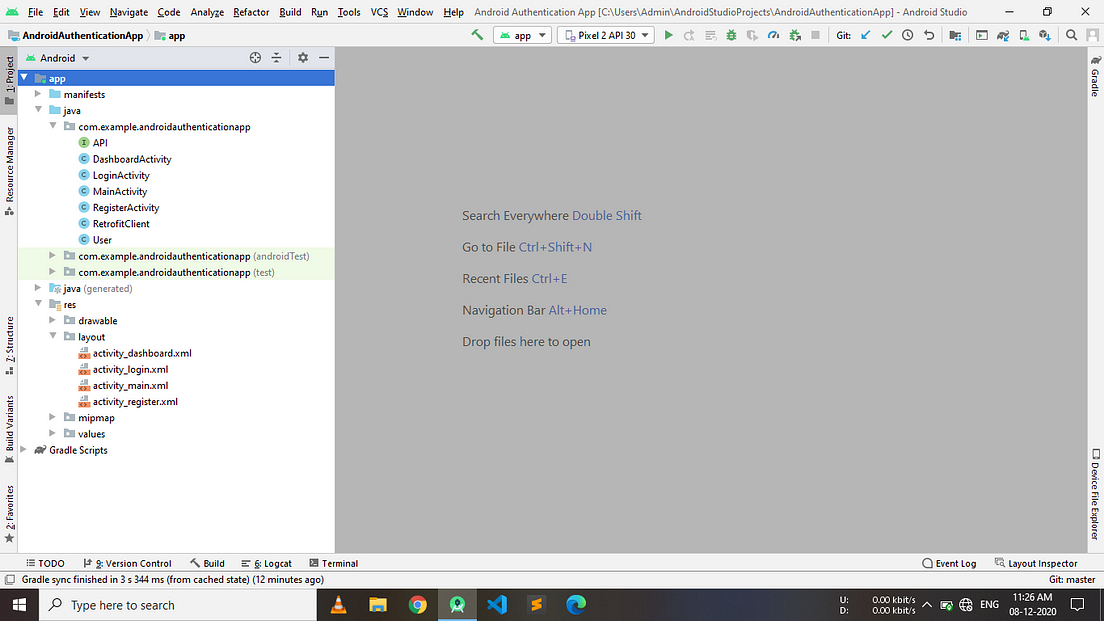This screenshot has width=1104, height=621.
Task: Open the Tools menu
Action: pyautogui.click(x=349, y=12)
